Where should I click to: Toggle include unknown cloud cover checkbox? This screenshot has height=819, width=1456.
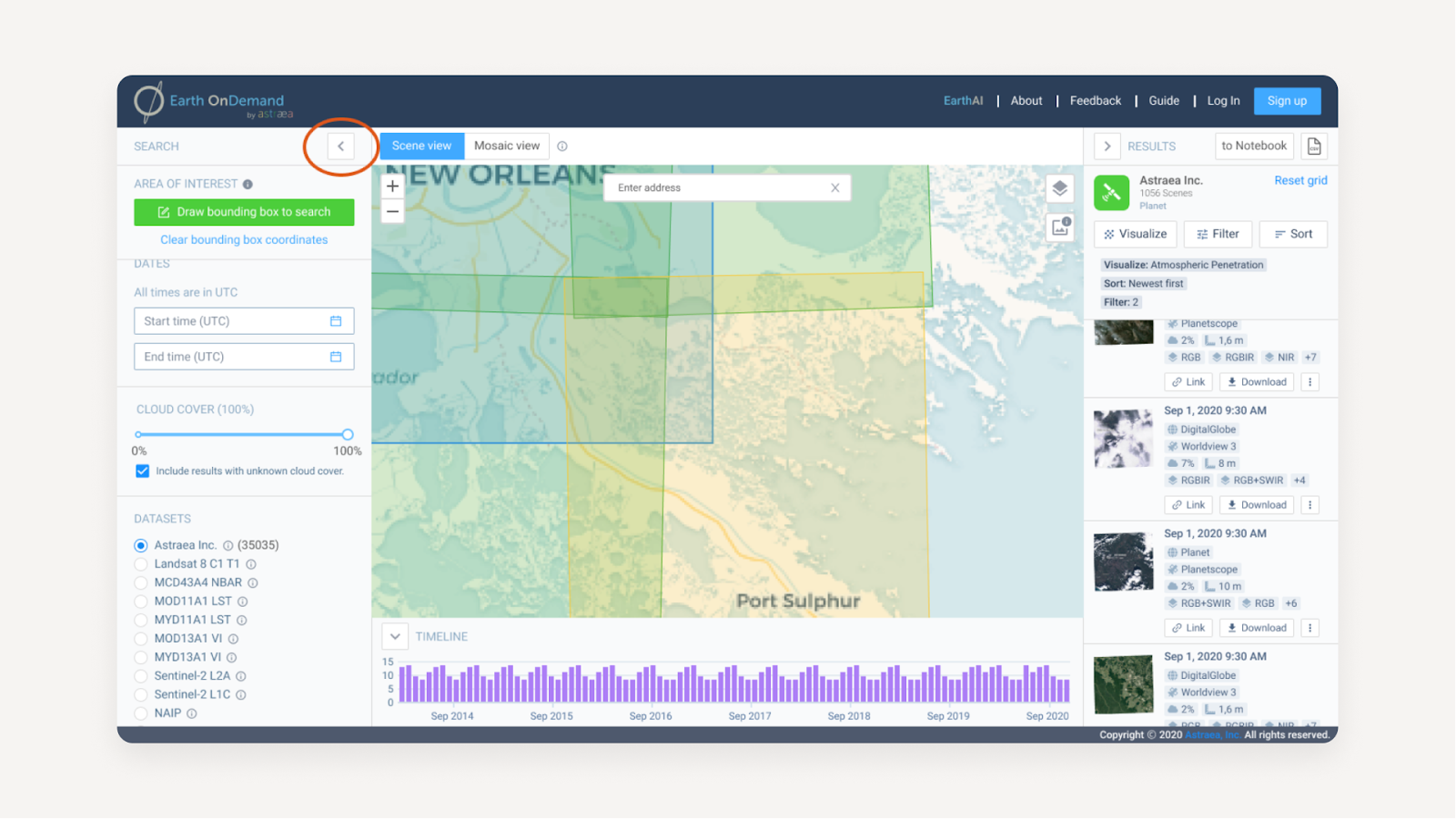(x=142, y=471)
